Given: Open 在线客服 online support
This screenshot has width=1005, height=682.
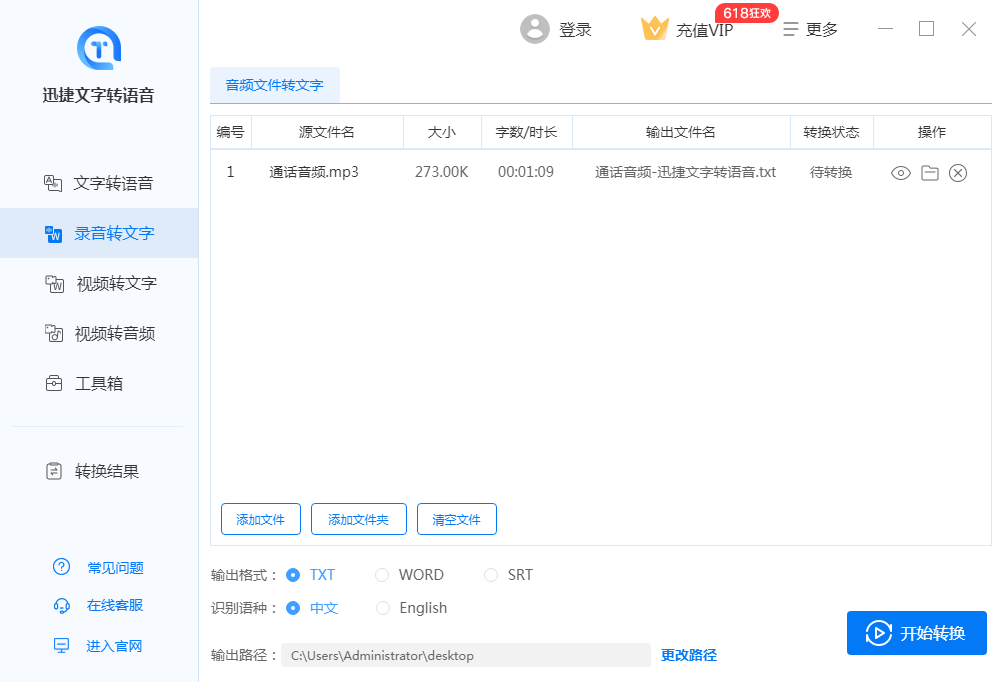Looking at the screenshot, I should pyautogui.click(x=99, y=605).
